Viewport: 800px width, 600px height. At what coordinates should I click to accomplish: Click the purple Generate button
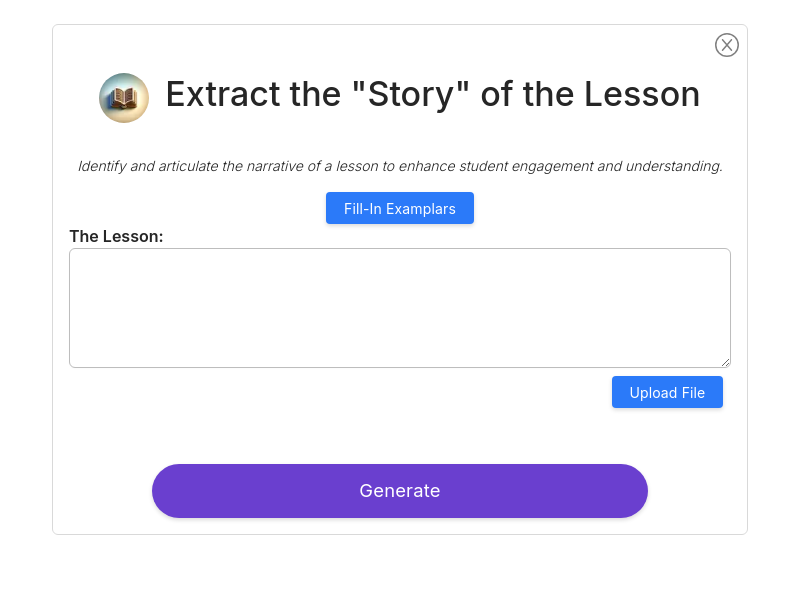click(x=399, y=491)
